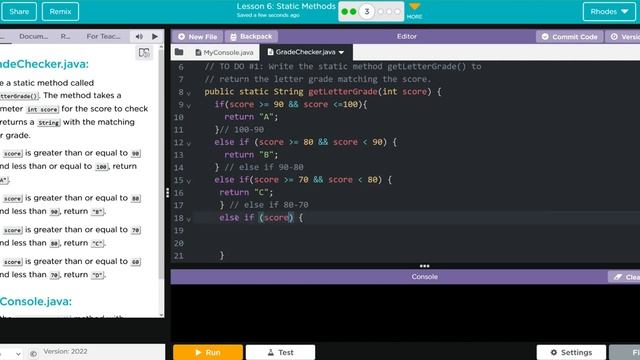The image size is (640, 360).
Task: Click the instructions panel resize grip
Action: (167, 193)
